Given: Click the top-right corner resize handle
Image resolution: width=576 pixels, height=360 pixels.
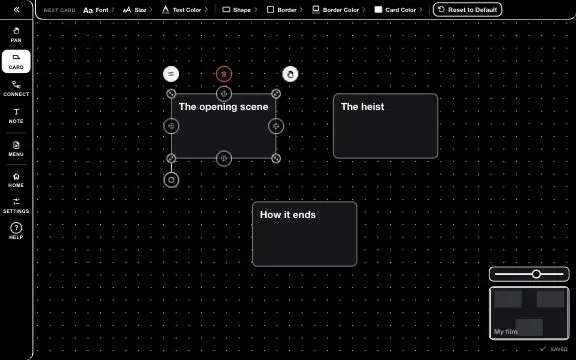Looking at the screenshot, I should (276, 94).
